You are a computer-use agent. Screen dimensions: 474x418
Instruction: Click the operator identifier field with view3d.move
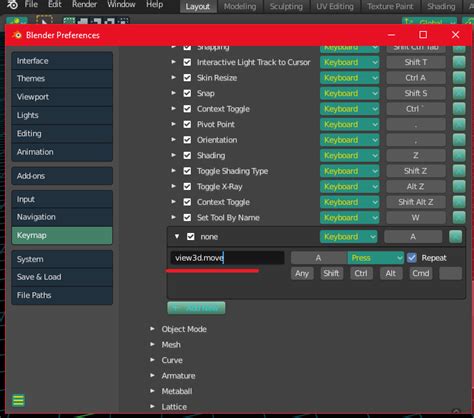point(227,258)
